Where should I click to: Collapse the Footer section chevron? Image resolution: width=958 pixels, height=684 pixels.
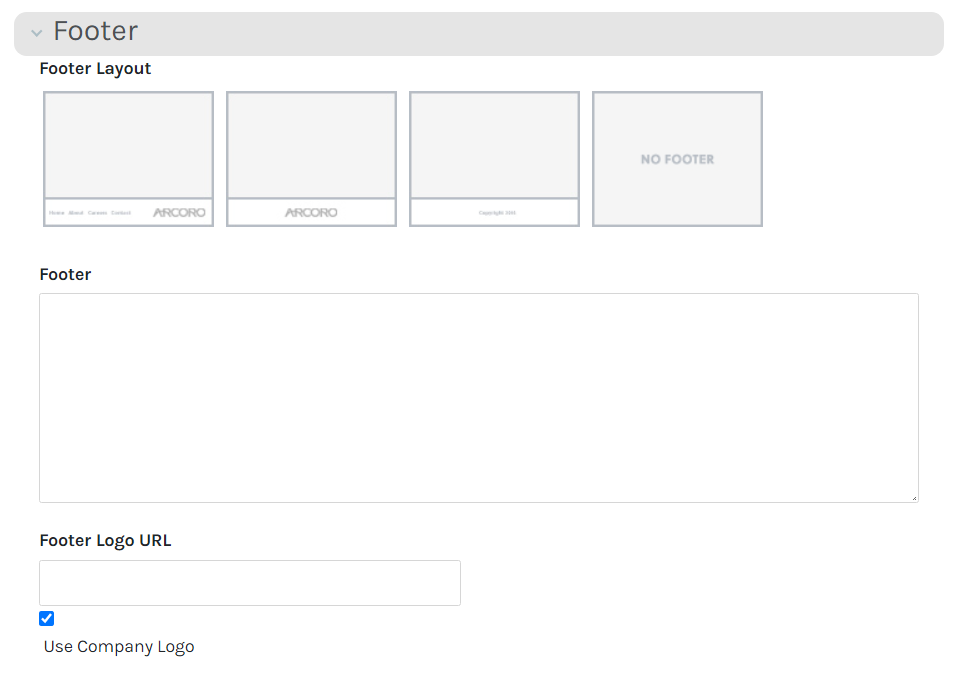pos(37,33)
